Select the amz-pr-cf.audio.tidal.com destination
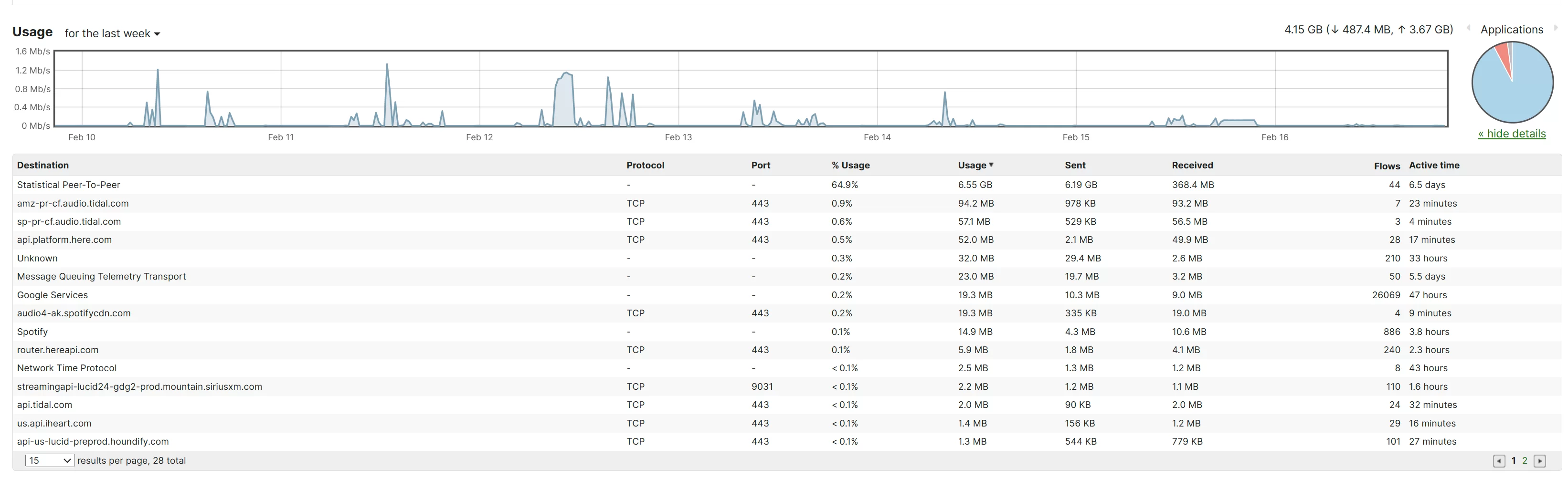The height and width of the screenshot is (489, 1568). tap(73, 203)
